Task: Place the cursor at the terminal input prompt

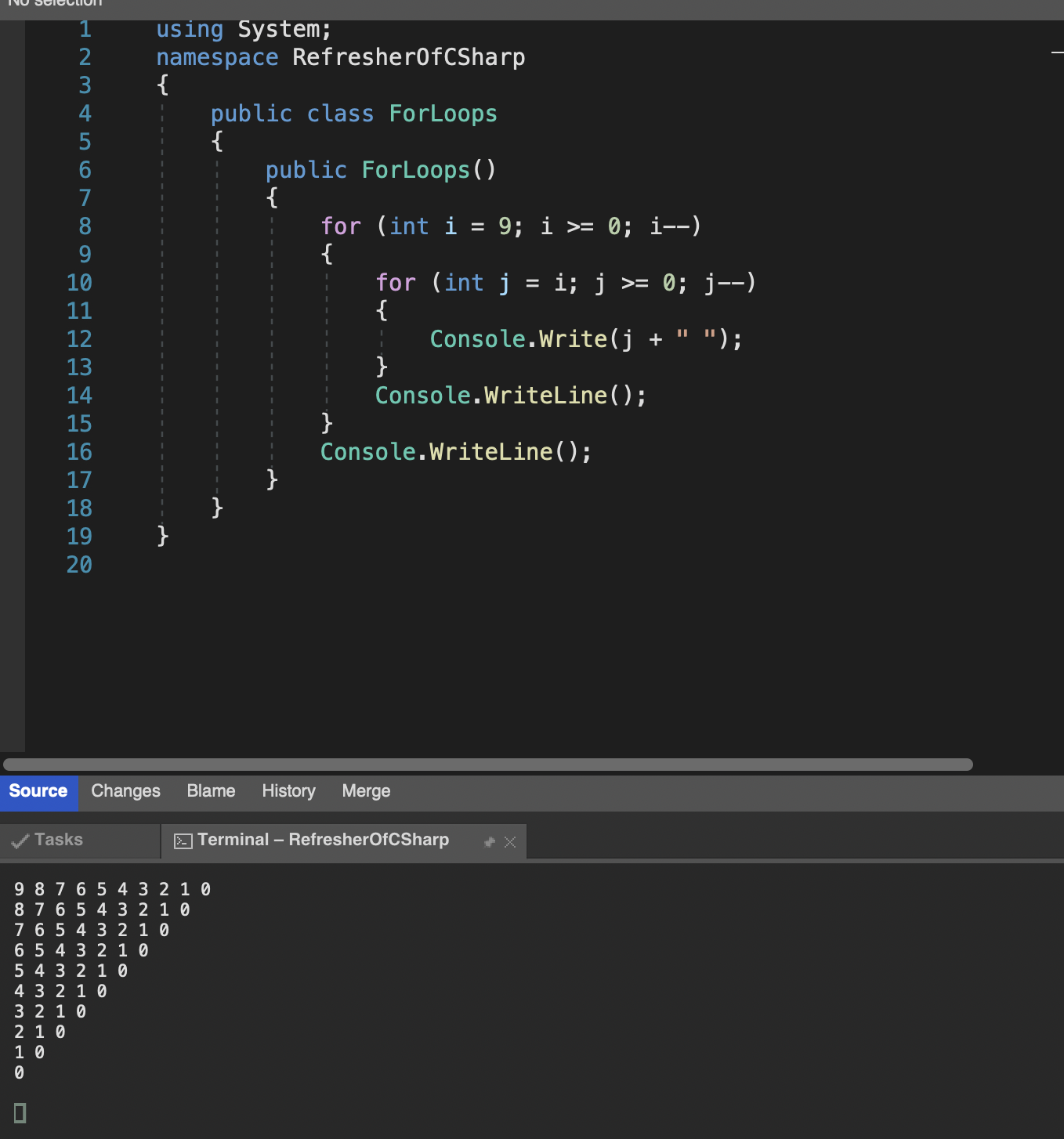Action: (x=19, y=1112)
